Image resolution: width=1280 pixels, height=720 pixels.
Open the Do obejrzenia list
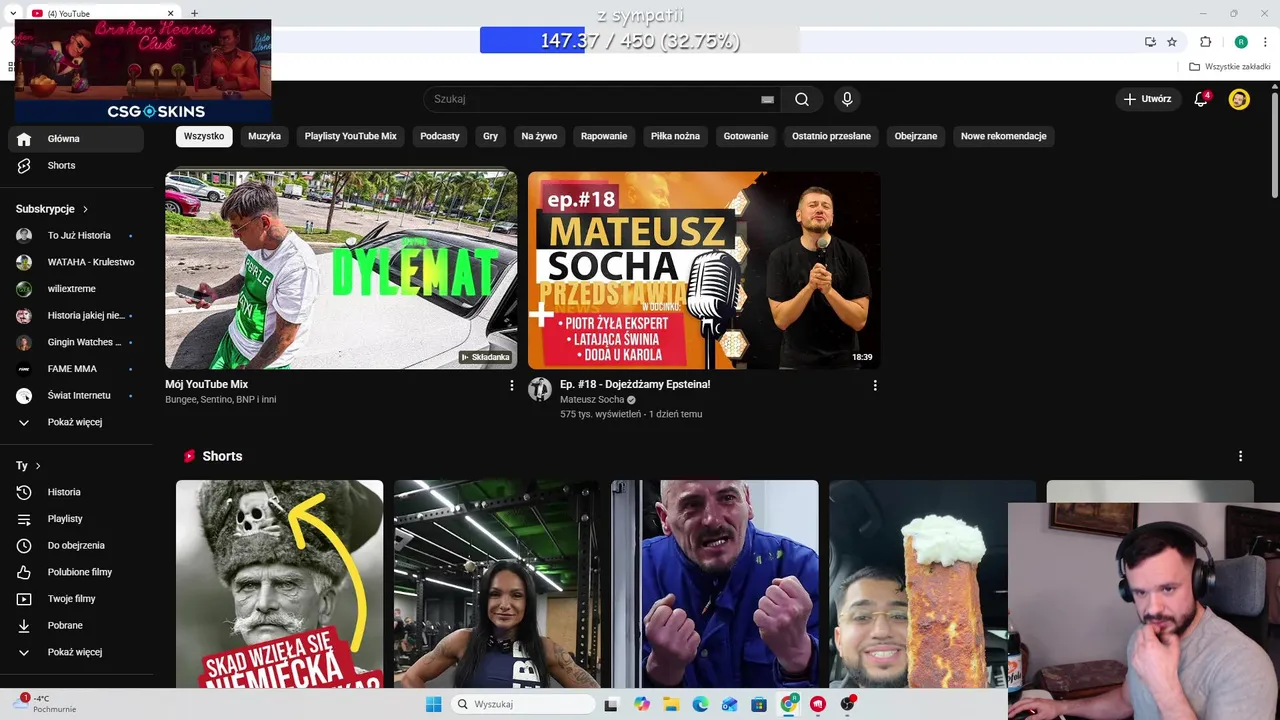coord(76,546)
